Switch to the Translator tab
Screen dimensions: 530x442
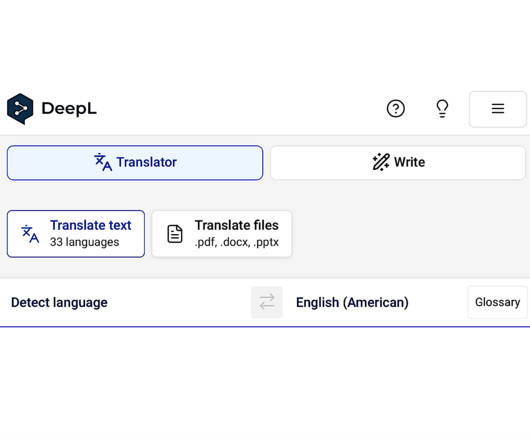click(135, 163)
